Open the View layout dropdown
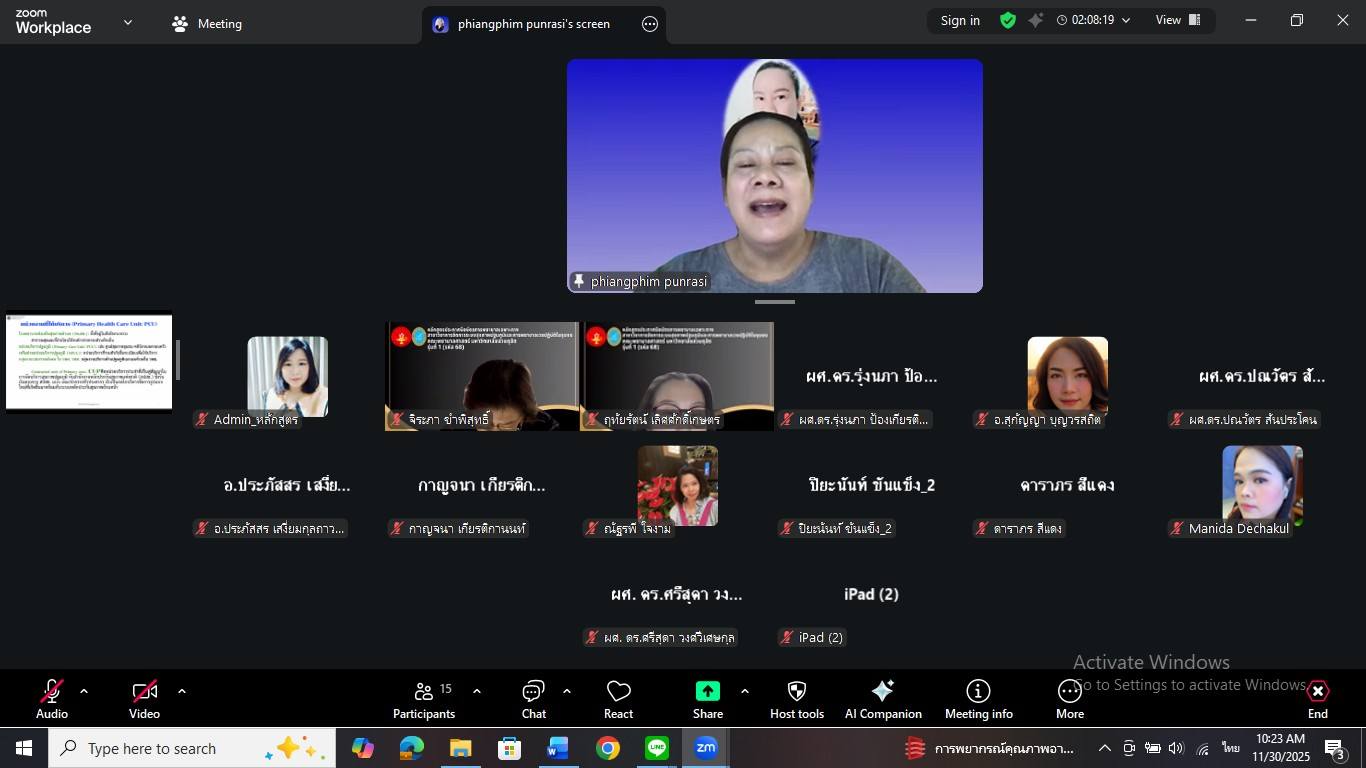Screen dimensions: 1366x768 tap(1178, 21)
